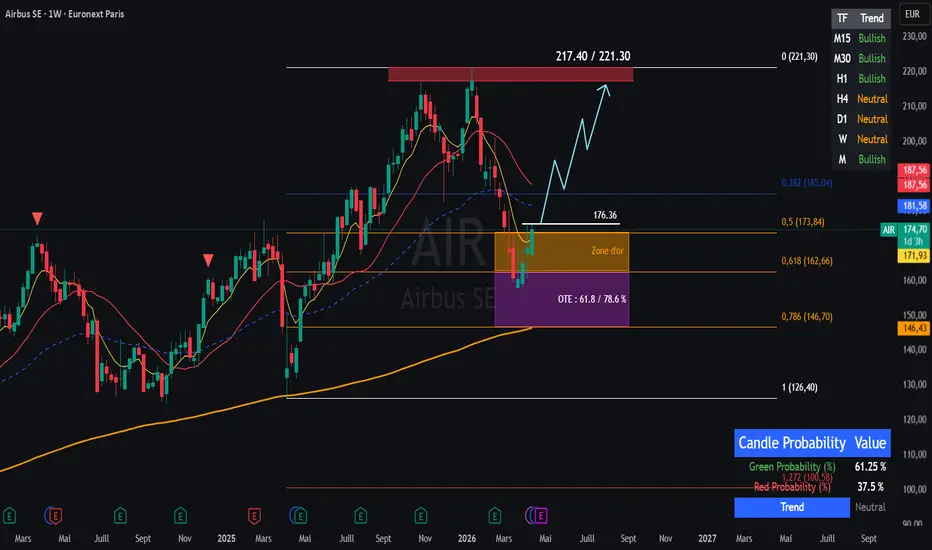The image size is (932, 550).
Task: Select the H4 Neutral row
Action: (x=860, y=99)
